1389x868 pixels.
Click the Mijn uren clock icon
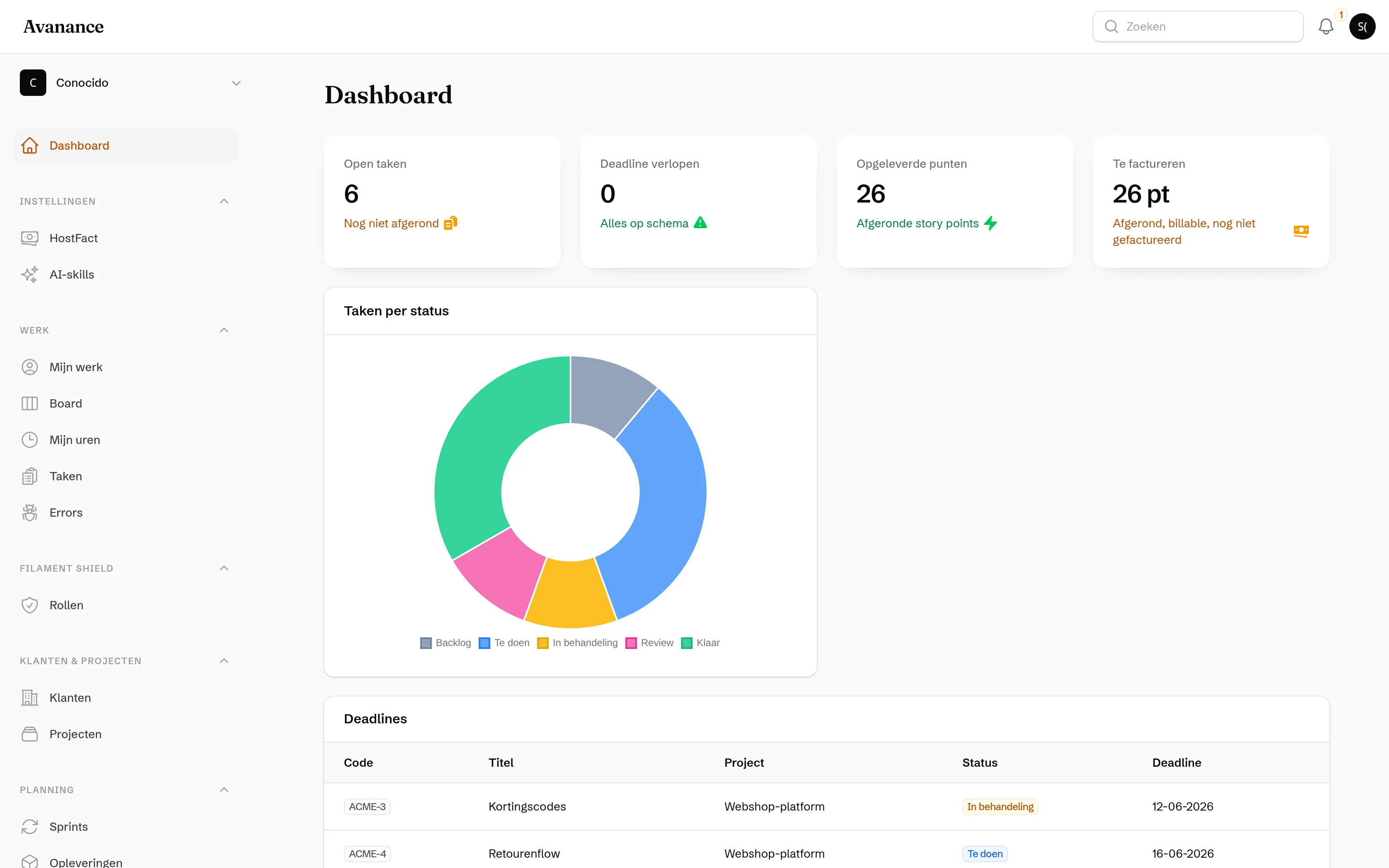30,440
